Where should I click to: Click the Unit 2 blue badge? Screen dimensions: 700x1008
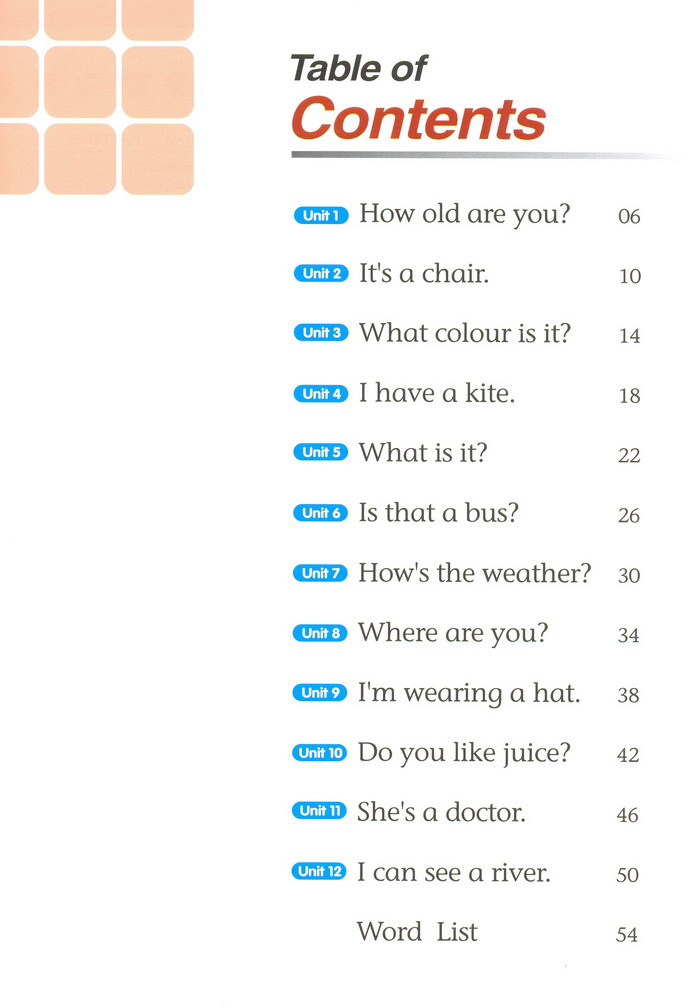click(x=321, y=273)
